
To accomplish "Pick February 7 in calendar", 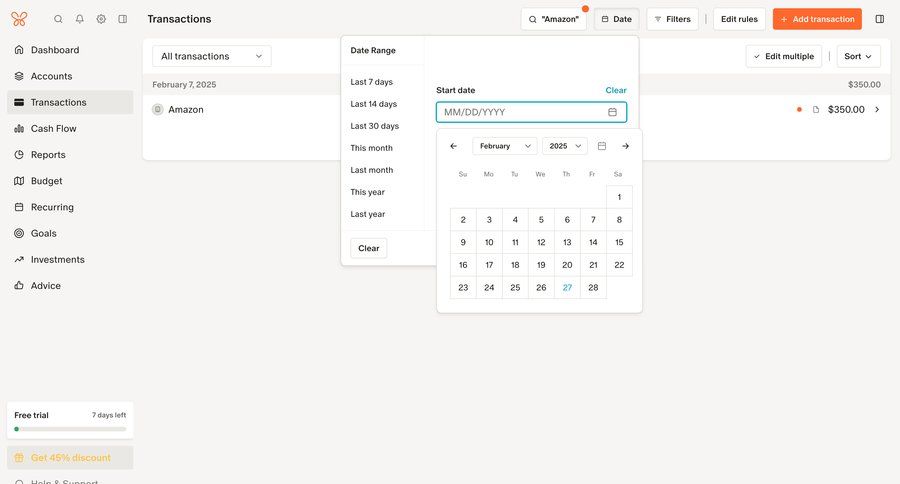I will 593,219.
